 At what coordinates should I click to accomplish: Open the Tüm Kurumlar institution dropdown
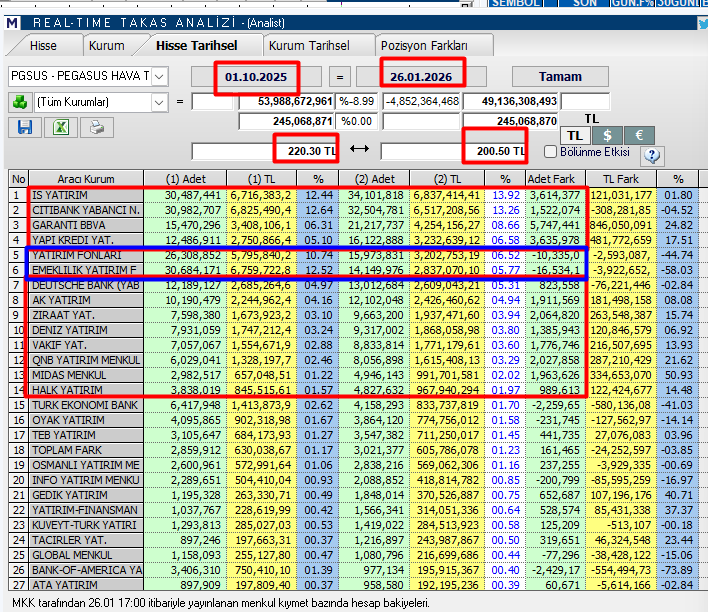[159, 103]
